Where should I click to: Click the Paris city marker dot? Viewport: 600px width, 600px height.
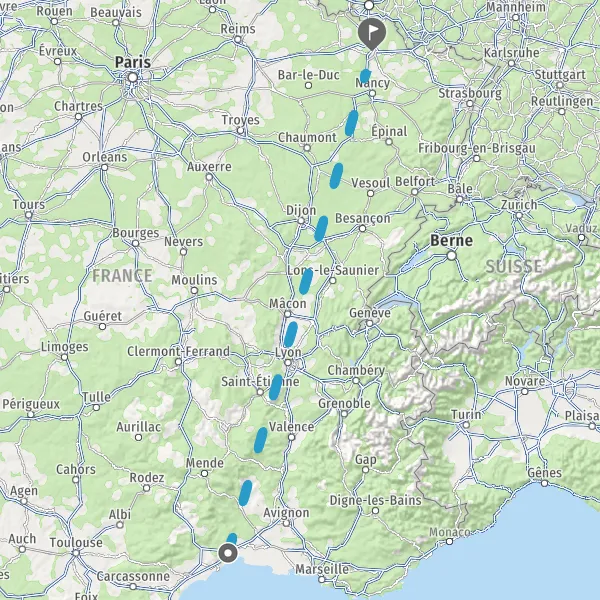tap(132, 78)
